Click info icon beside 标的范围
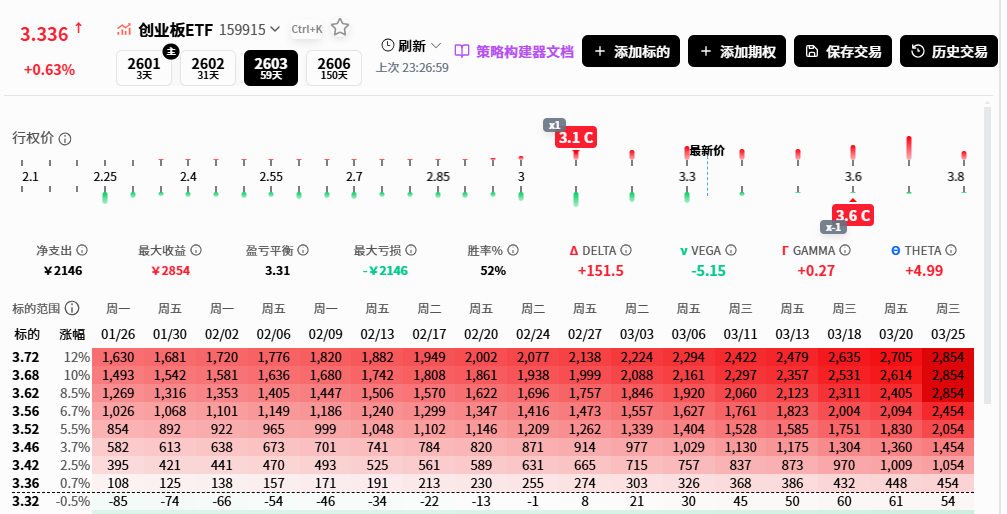The image size is (1007, 514). 72,309
